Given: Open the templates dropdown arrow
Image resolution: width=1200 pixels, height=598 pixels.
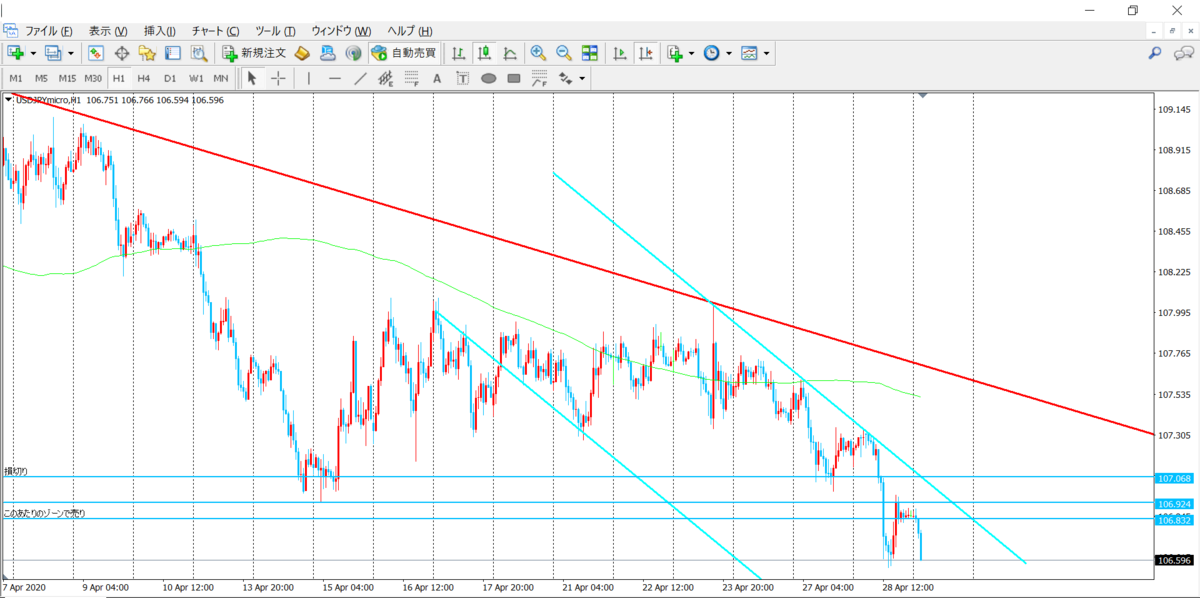Looking at the screenshot, I should click(767, 53).
